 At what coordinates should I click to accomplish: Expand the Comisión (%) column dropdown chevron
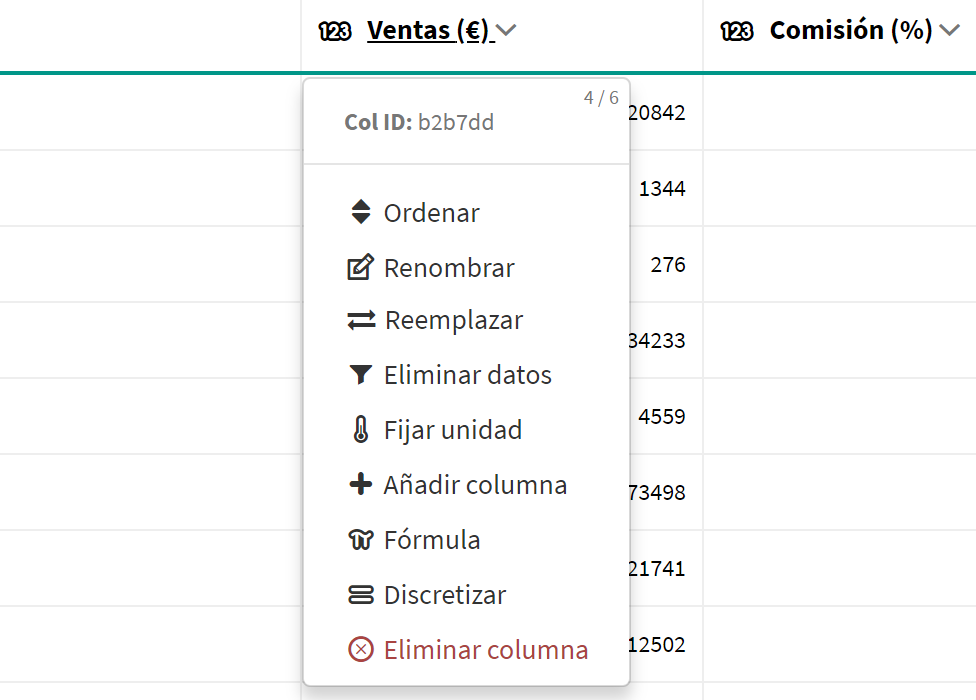click(x=949, y=31)
